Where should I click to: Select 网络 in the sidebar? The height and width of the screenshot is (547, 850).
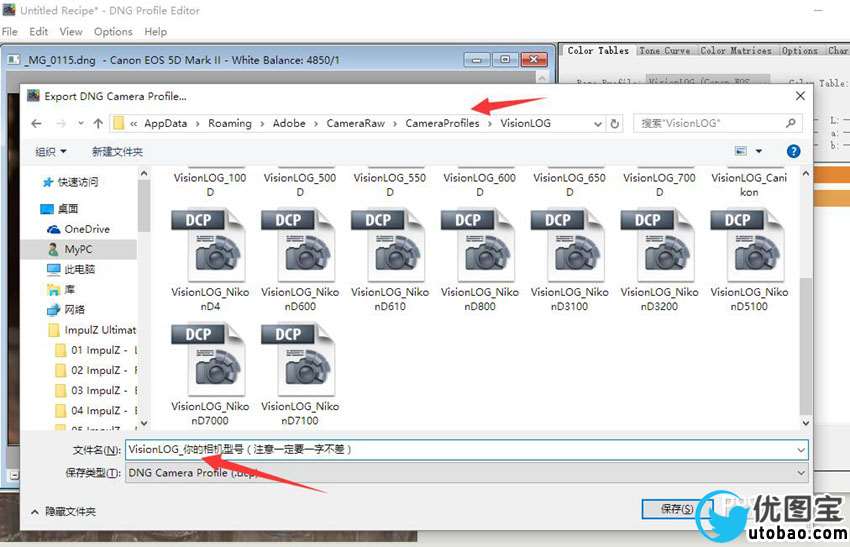66,310
